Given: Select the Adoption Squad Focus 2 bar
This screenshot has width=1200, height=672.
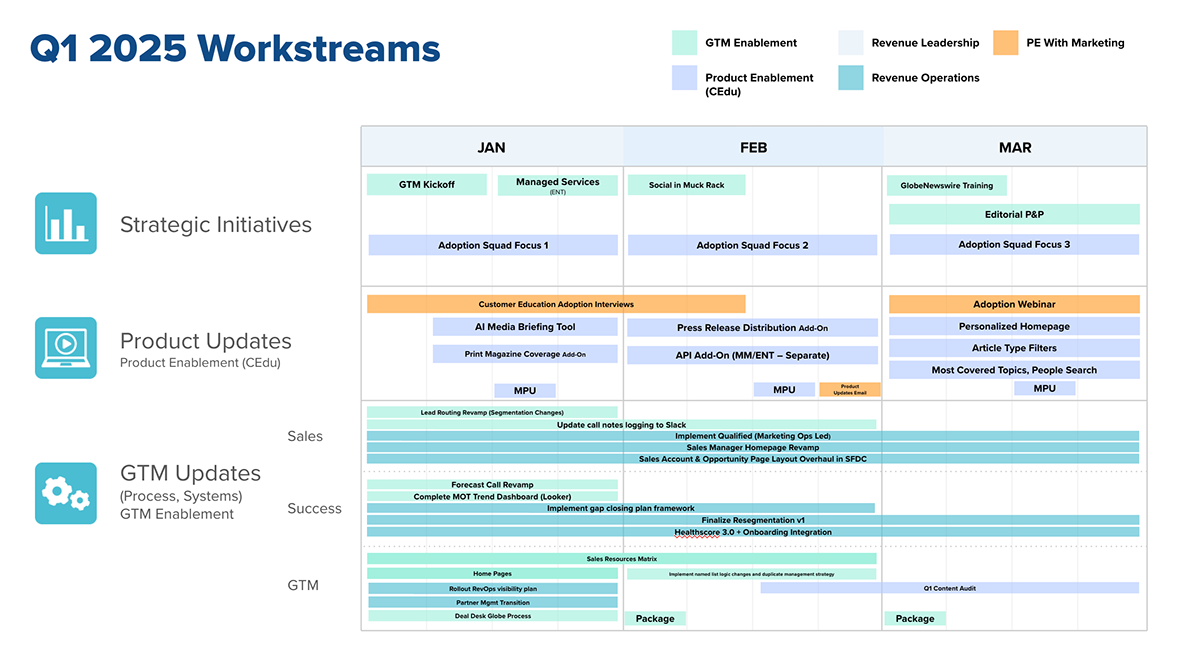Looking at the screenshot, I should (752, 245).
